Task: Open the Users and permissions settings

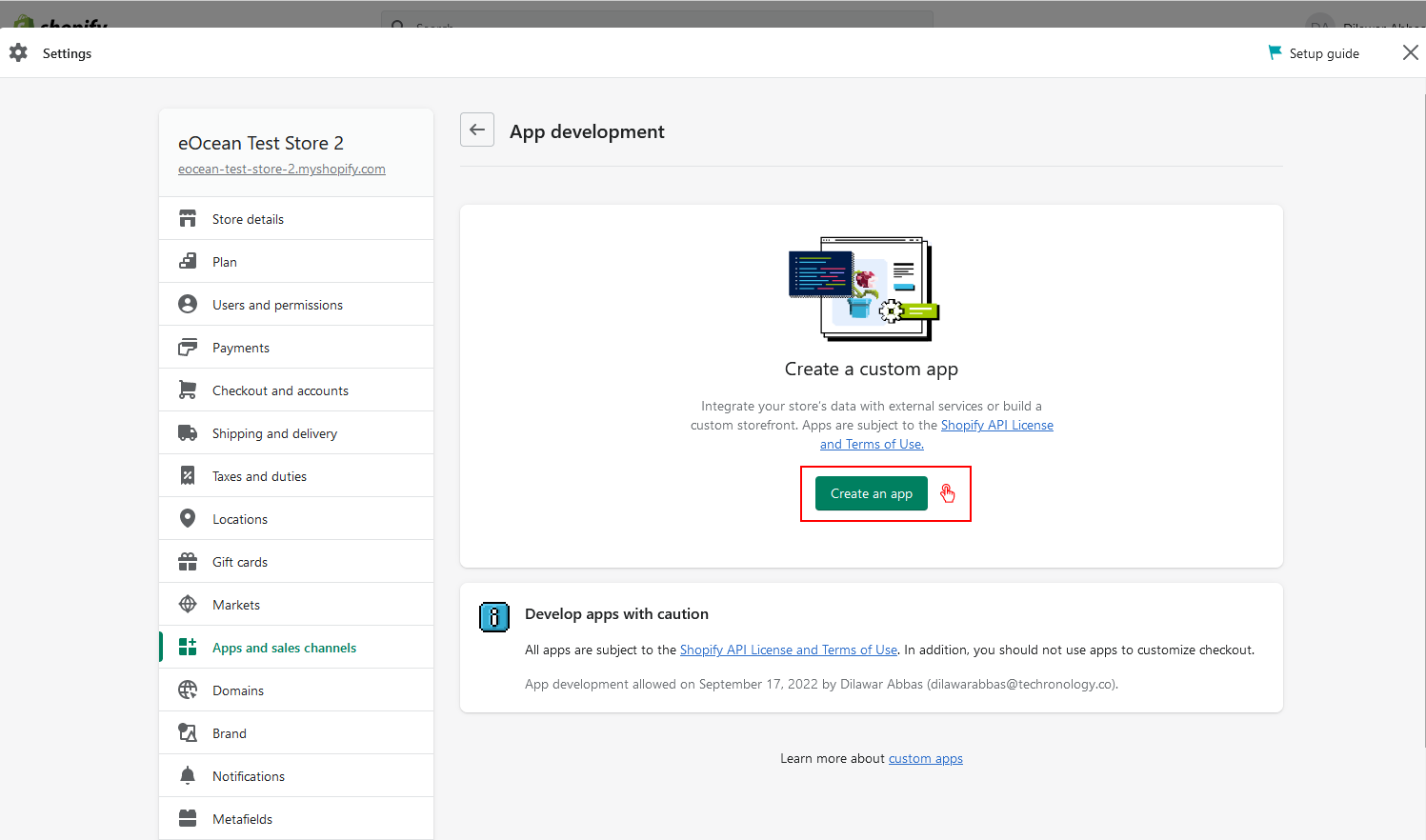Action: 277,305
